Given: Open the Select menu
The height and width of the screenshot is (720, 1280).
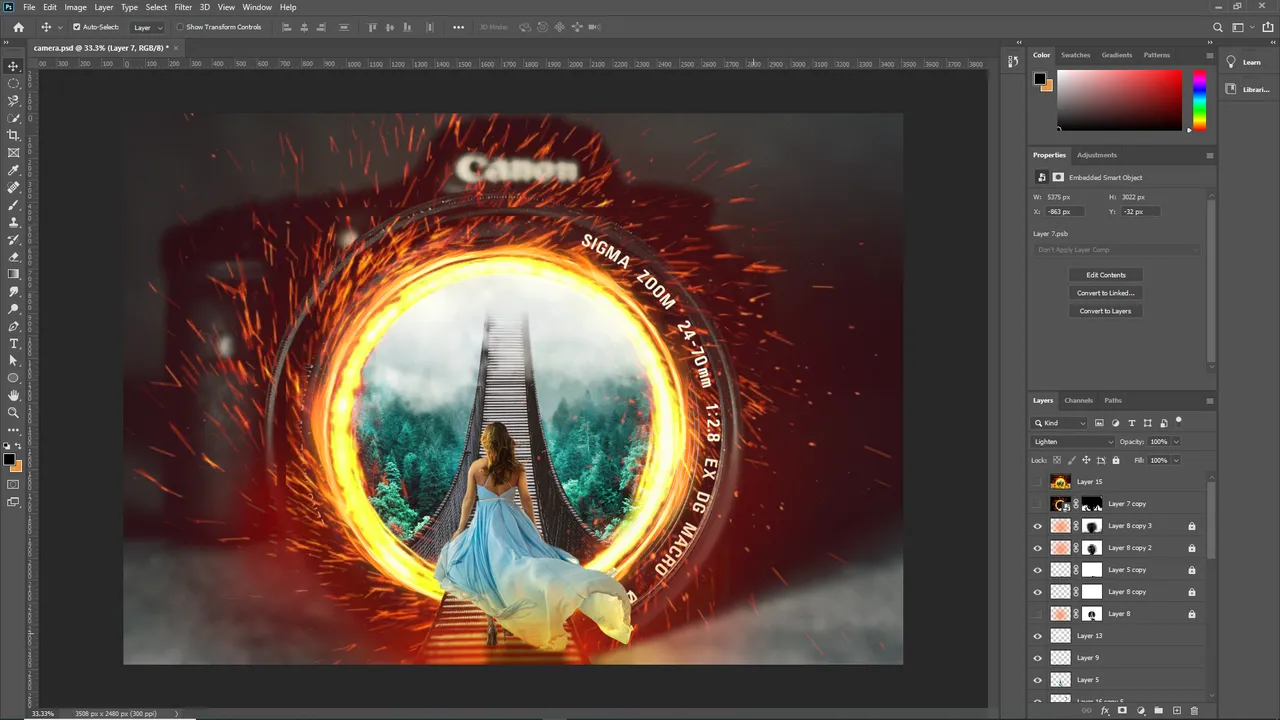Looking at the screenshot, I should [156, 7].
